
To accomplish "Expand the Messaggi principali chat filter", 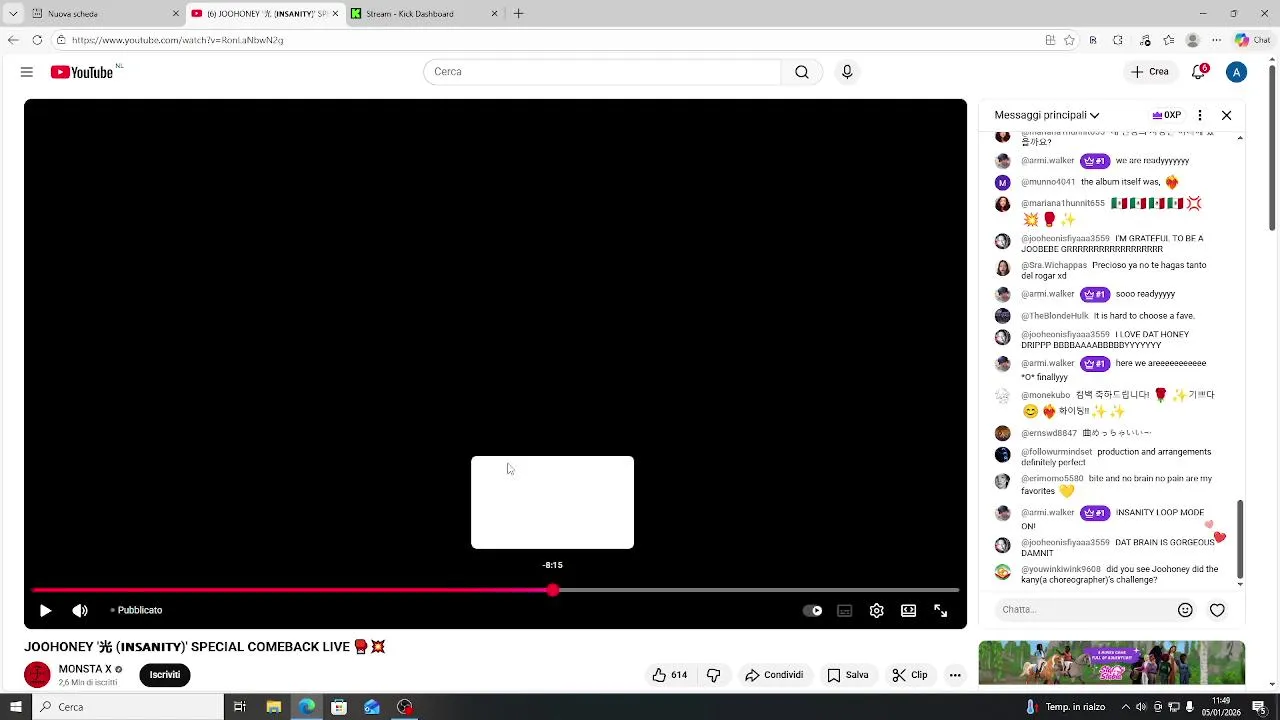I will click(1047, 115).
